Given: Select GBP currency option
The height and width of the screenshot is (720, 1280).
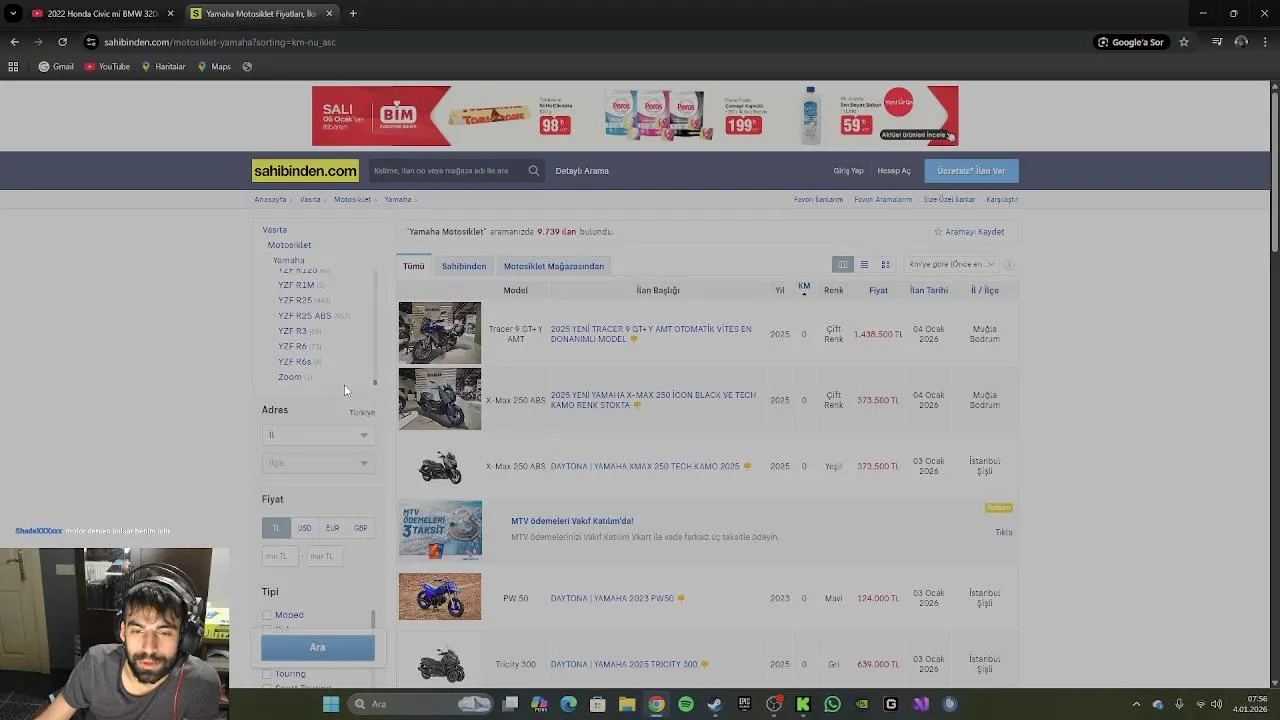Looking at the screenshot, I should coord(360,528).
